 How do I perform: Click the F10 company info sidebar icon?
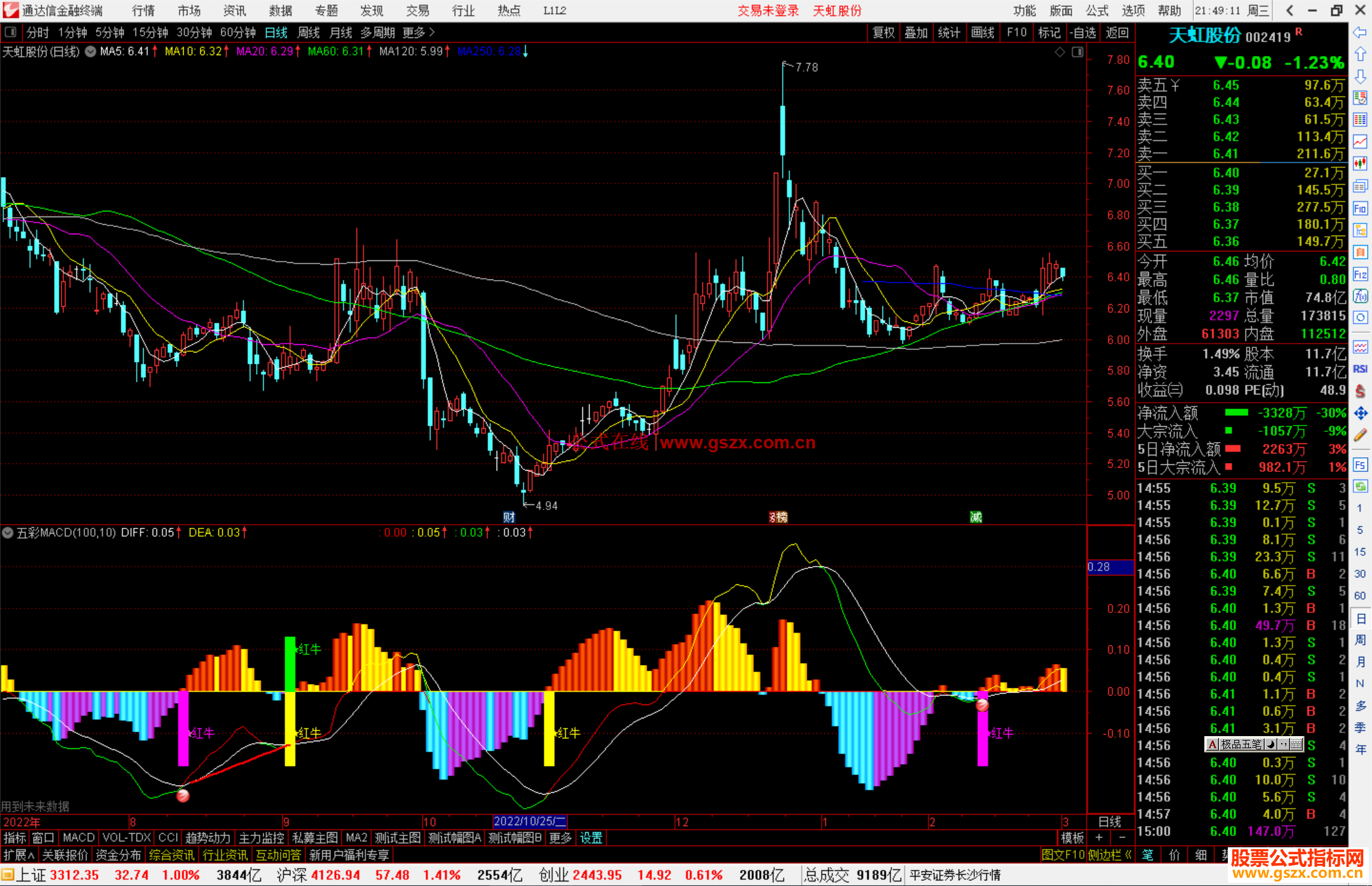tap(1360, 208)
